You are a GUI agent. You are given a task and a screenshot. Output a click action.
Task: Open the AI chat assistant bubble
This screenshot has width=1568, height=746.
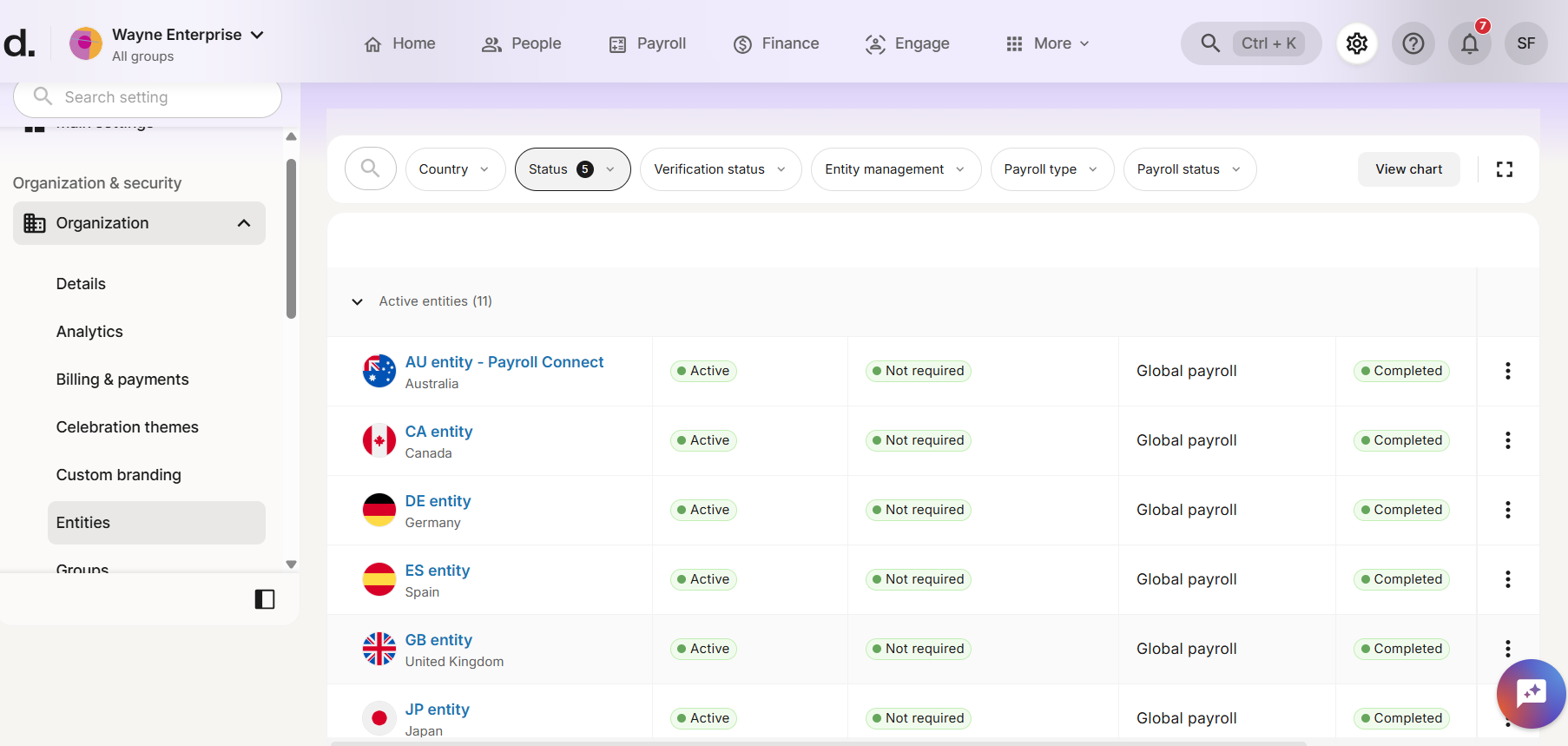click(x=1530, y=693)
